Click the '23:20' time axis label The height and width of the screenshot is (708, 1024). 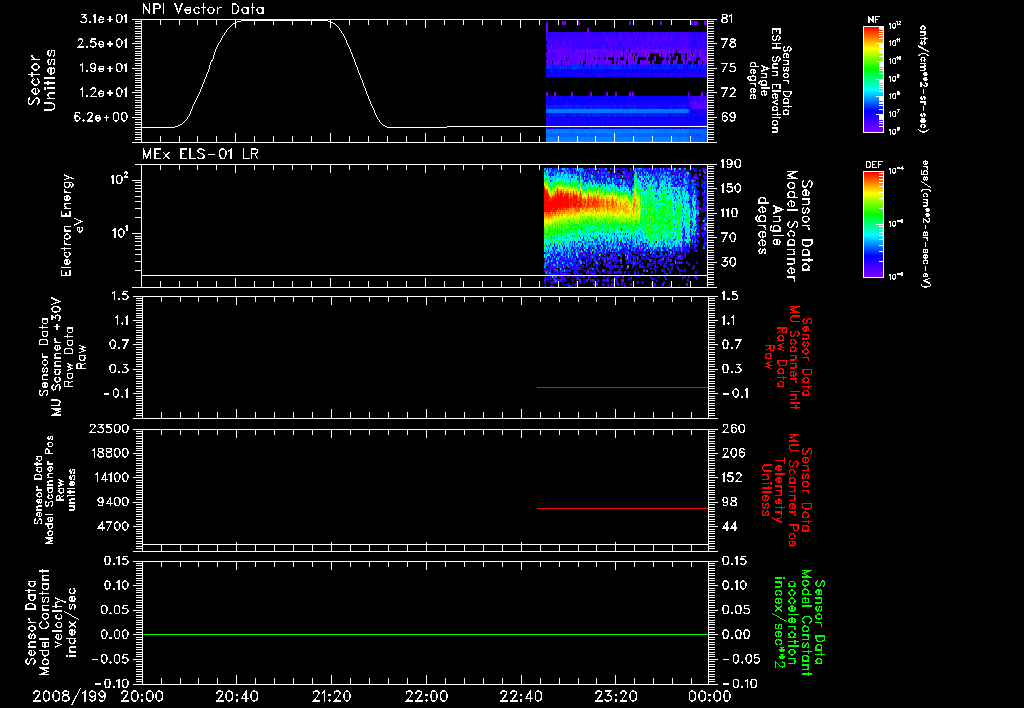pos(615,696)
